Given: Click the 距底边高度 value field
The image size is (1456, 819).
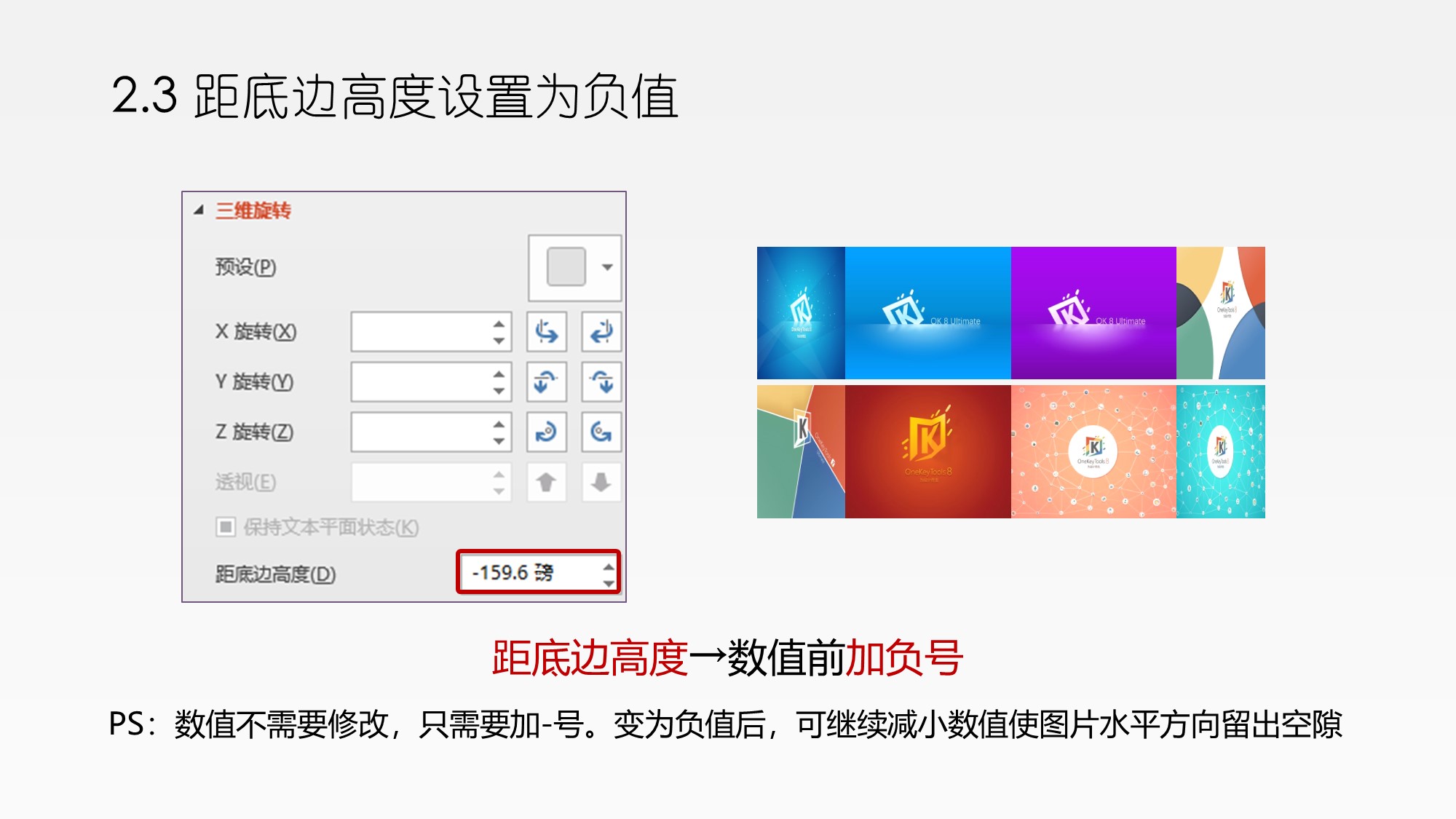Looking at the screenshot, I should click(537, 572).
